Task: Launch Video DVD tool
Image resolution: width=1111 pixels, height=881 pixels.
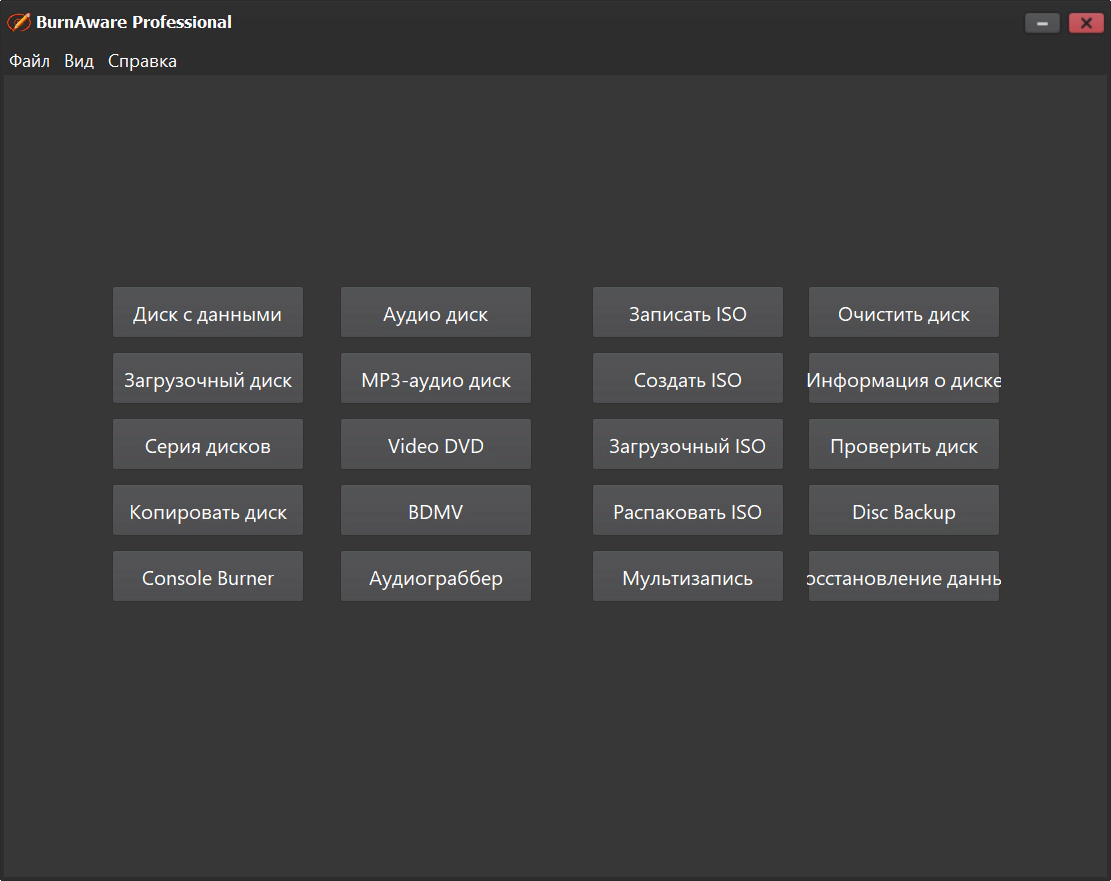Action: tap(436, 444)
